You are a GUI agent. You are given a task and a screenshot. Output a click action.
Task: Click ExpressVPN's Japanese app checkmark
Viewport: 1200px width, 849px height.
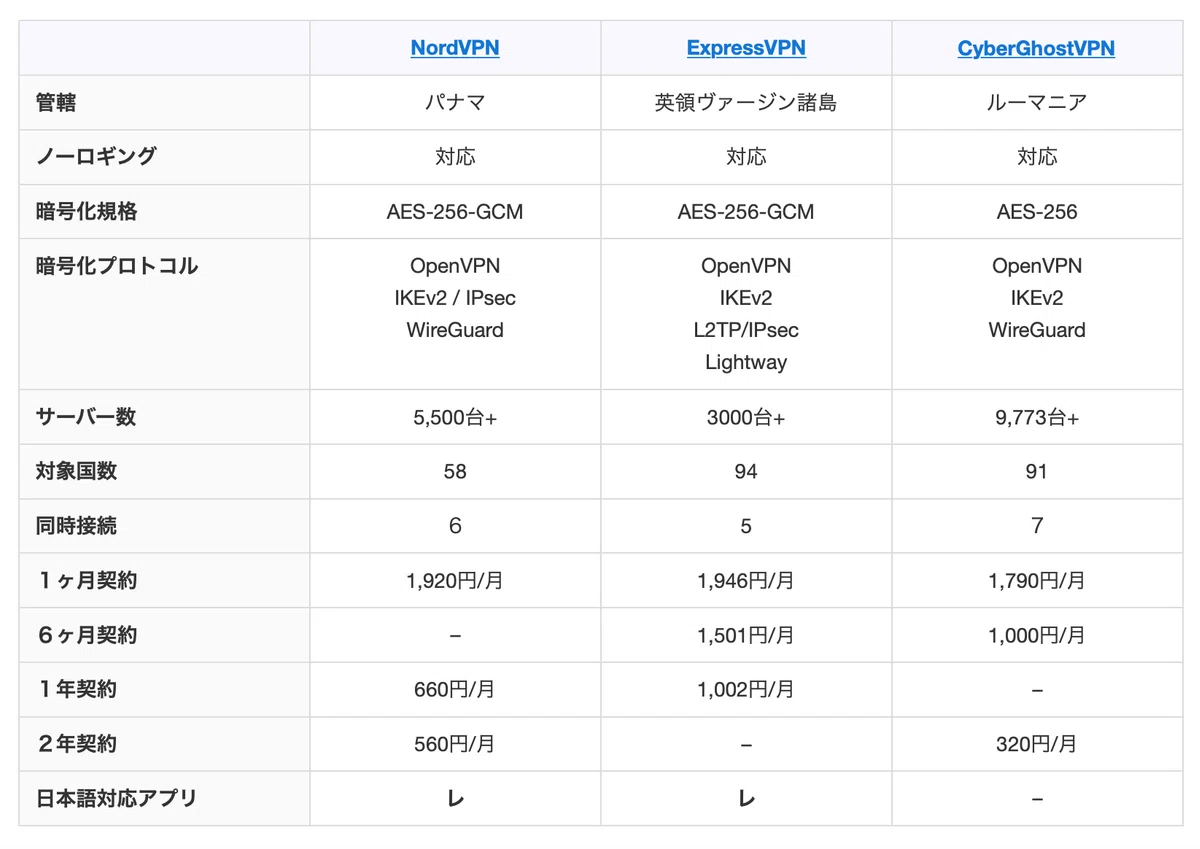tap(746, 798)
